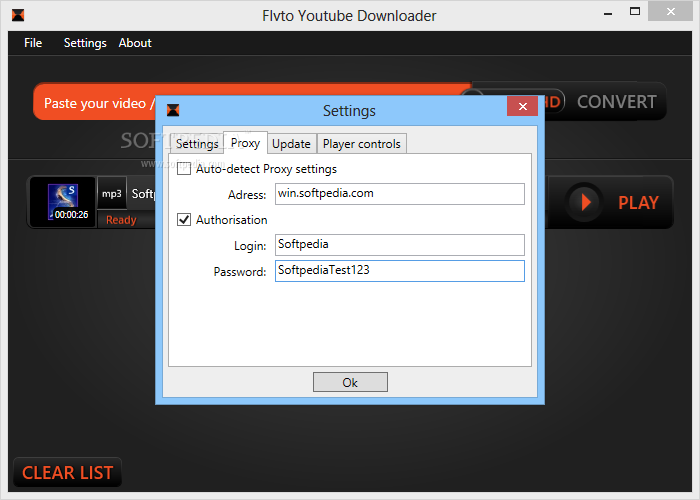Close the Settings dialog with red X
This screenshot has width=700, height=500.
pos(522,106)
